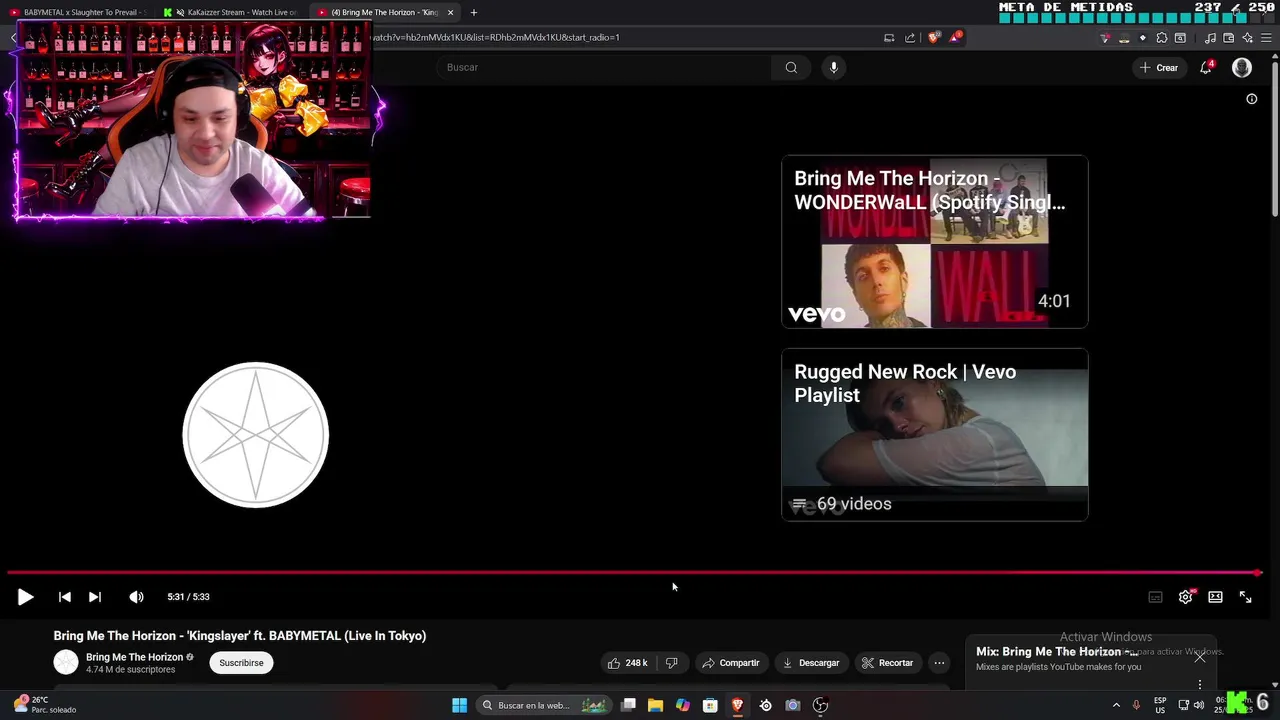
Task: Expand hidden system tray icons chevron
Action: pos(1116,705)
